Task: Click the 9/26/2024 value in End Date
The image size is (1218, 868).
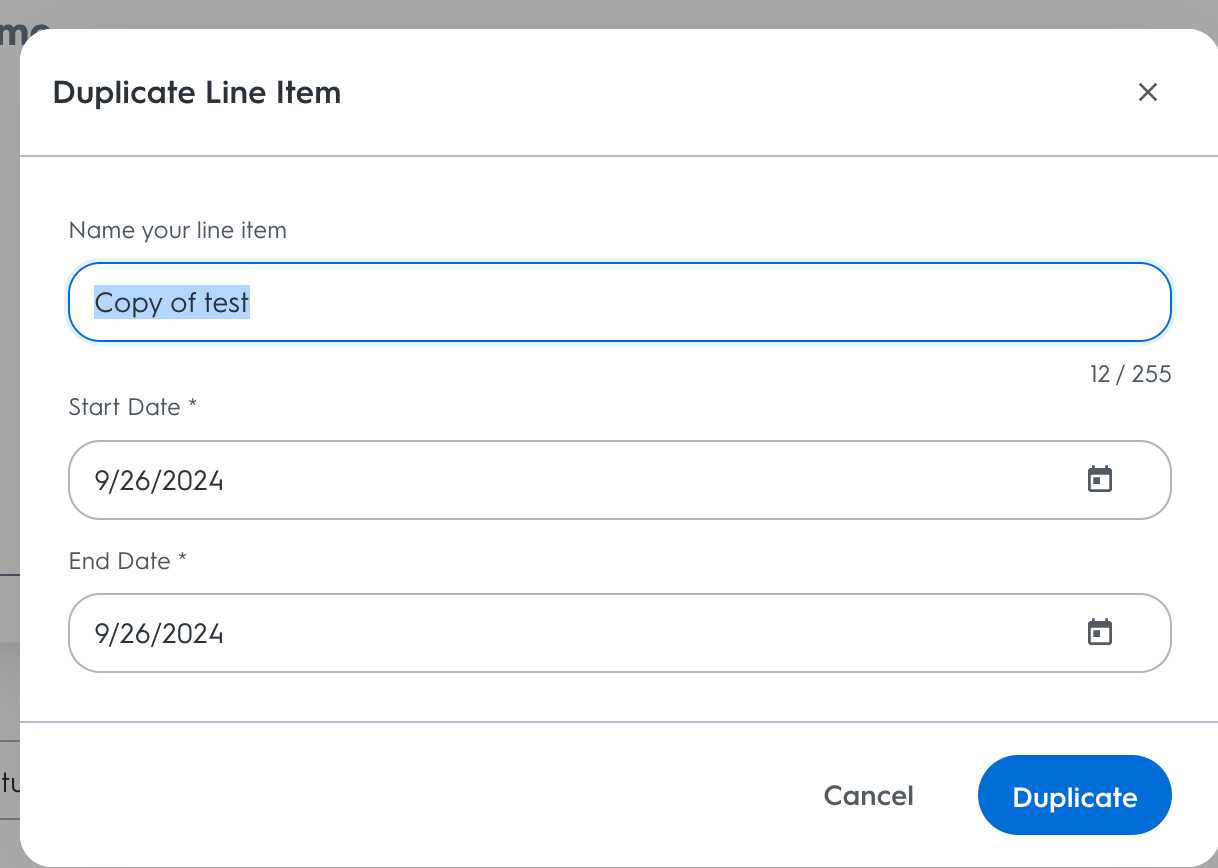Action: tap(159, 634)
